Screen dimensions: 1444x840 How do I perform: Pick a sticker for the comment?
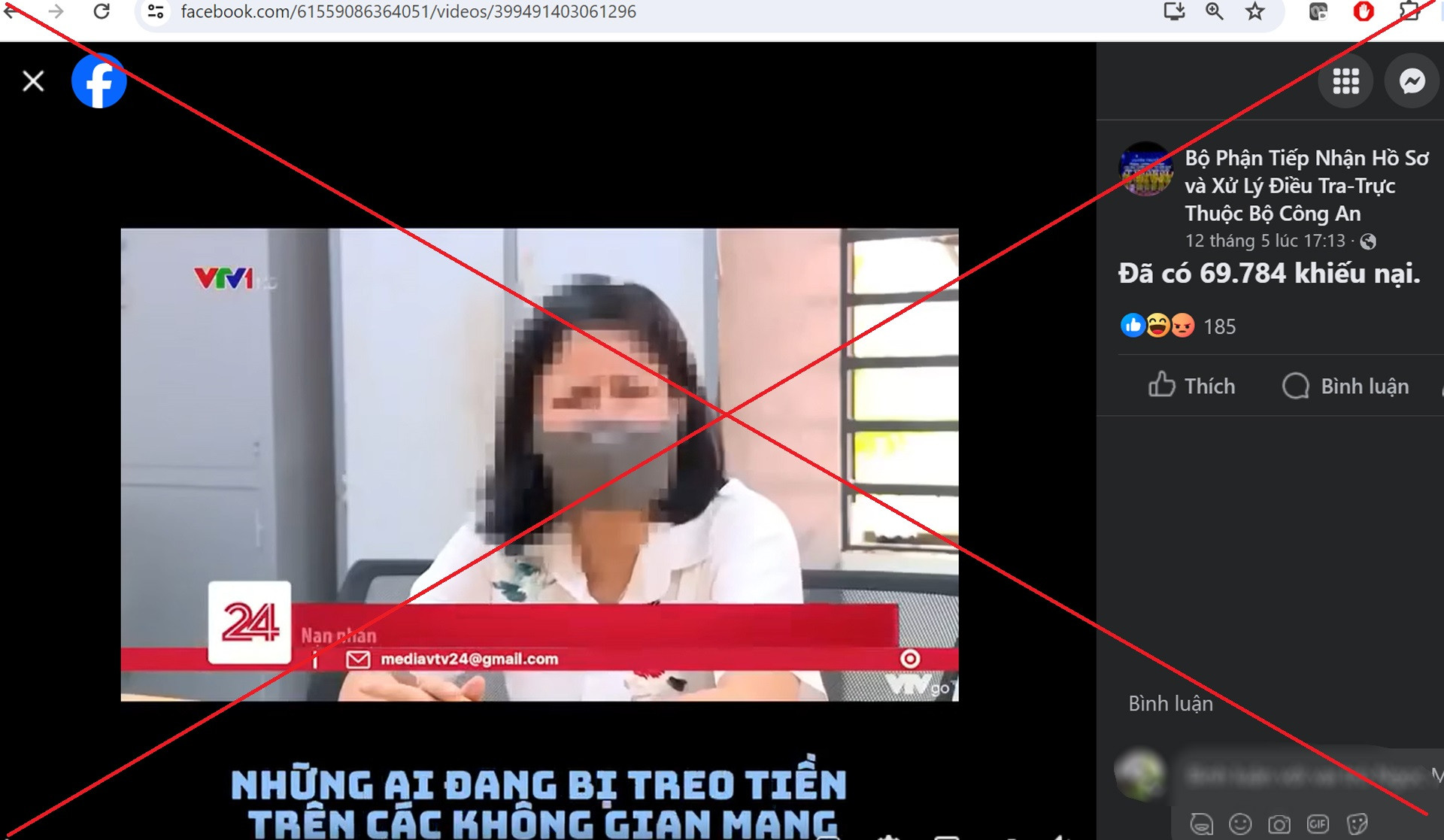pos(1357,824)
